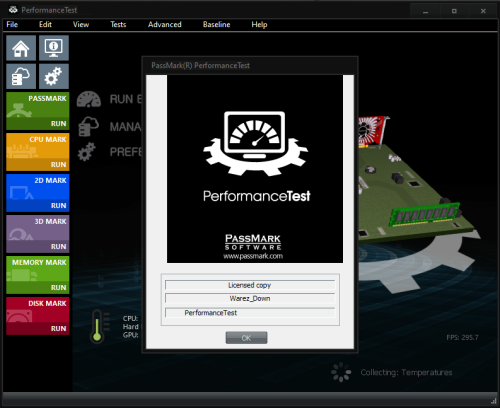Open the Manage Baselines cloud icon

coord(21,76)
